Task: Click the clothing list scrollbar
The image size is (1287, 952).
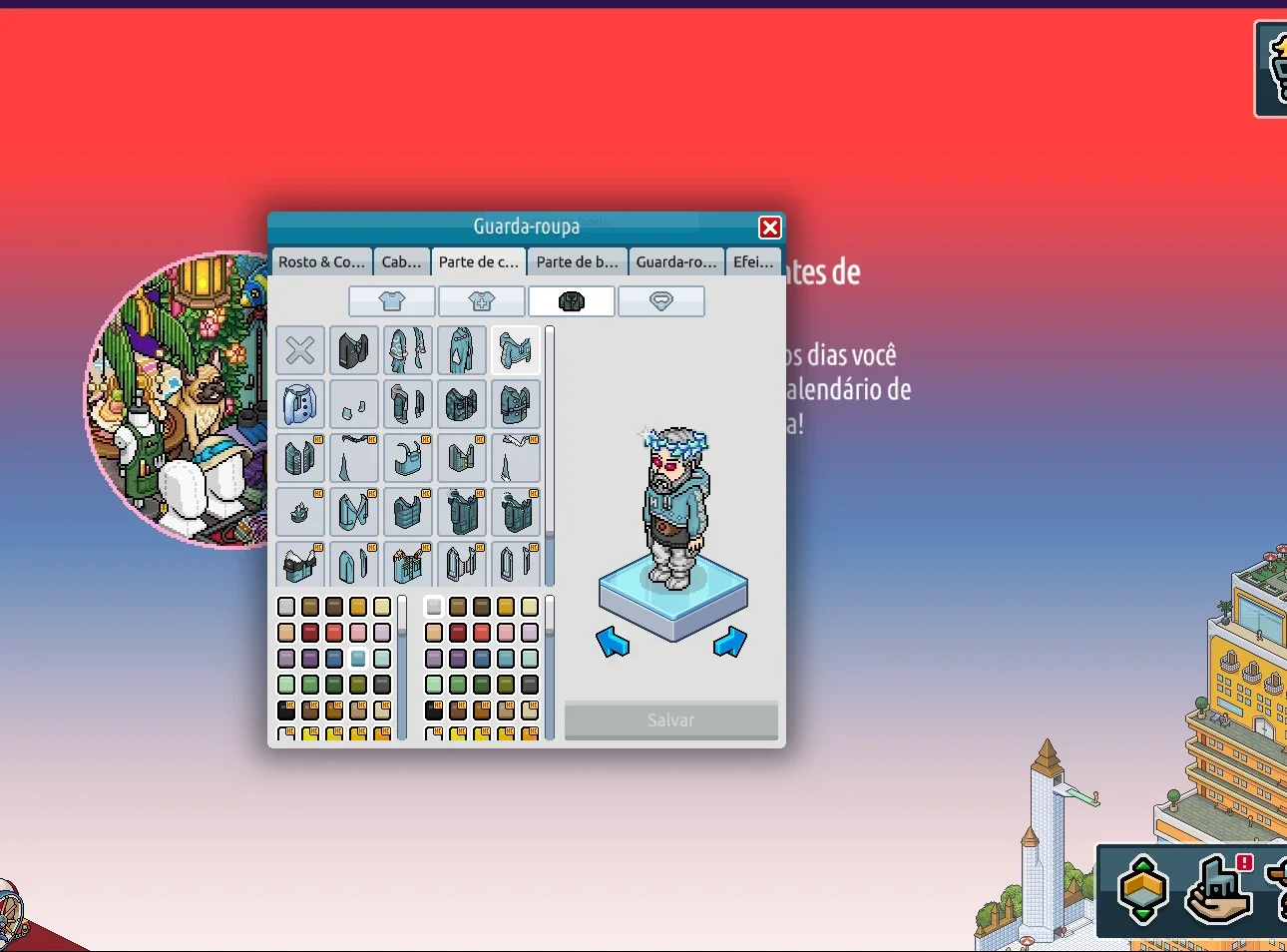Action: click(x=549, y=456)
